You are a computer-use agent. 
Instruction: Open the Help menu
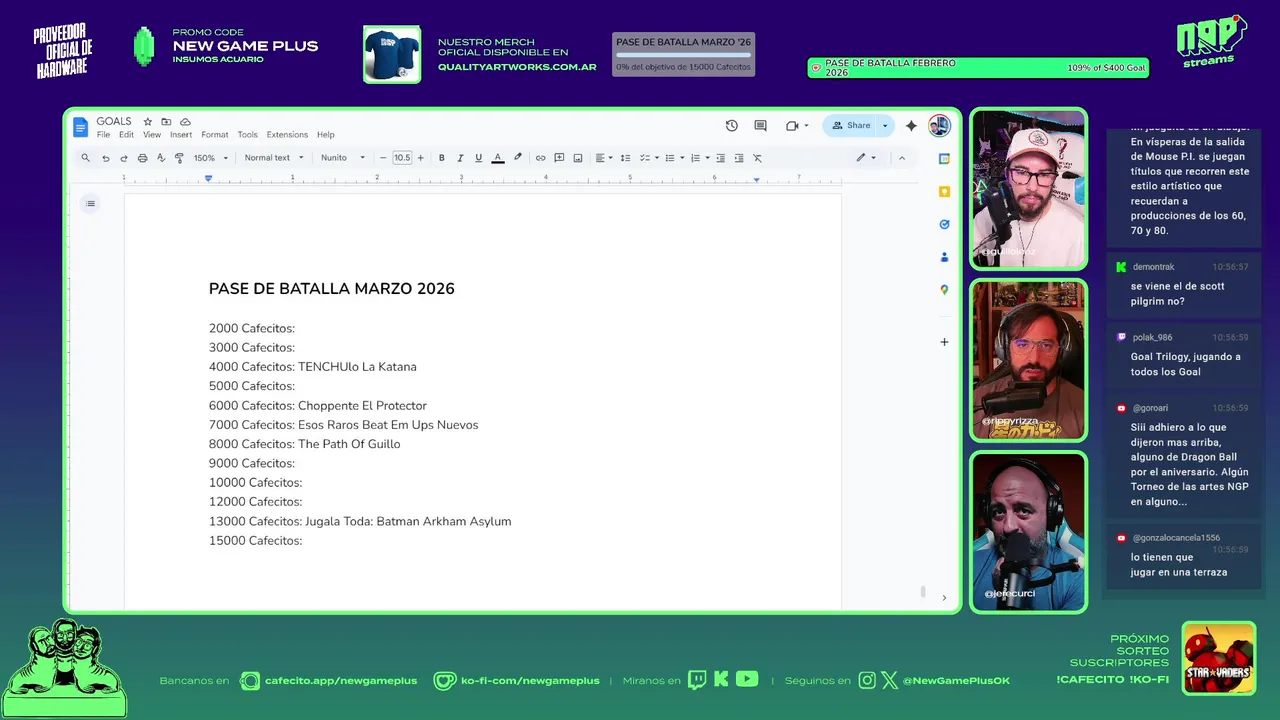[x=326, y=135]
